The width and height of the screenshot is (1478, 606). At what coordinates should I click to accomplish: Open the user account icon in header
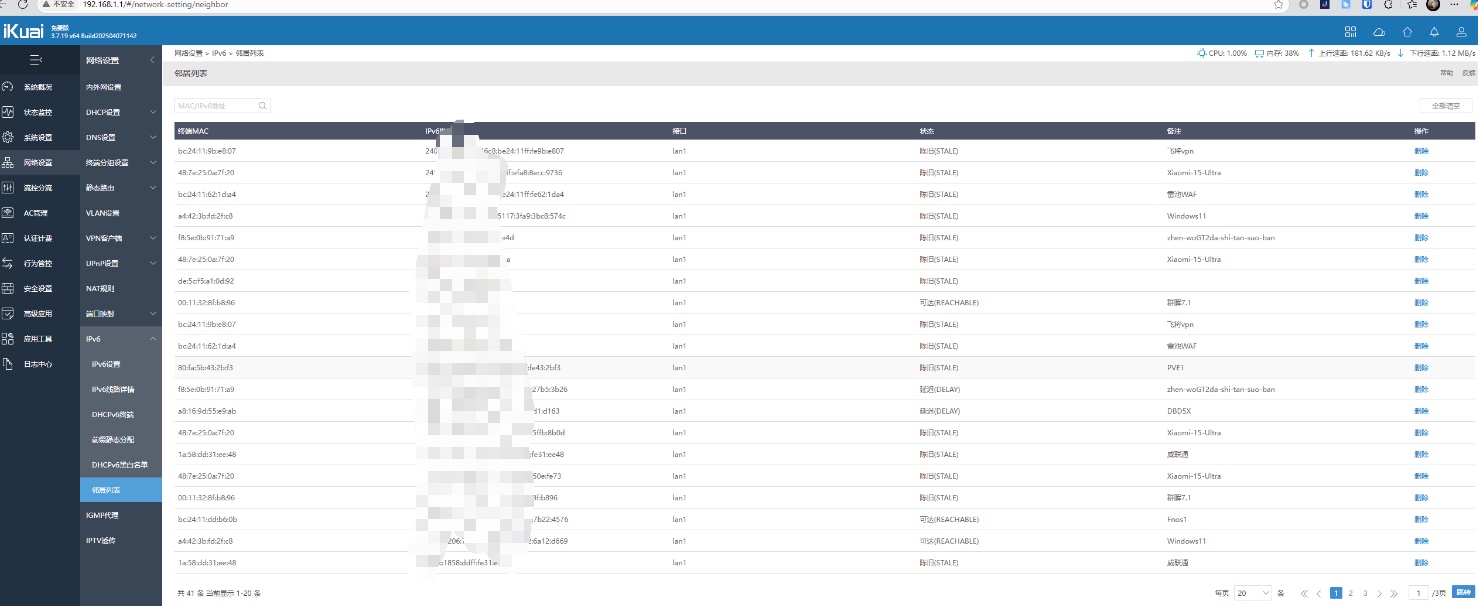(1461, 32)
